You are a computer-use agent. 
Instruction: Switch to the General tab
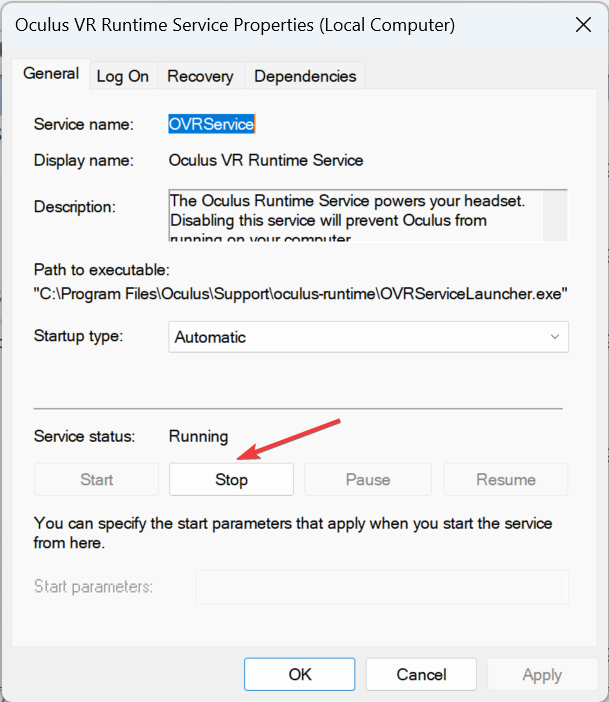[51, 74]
